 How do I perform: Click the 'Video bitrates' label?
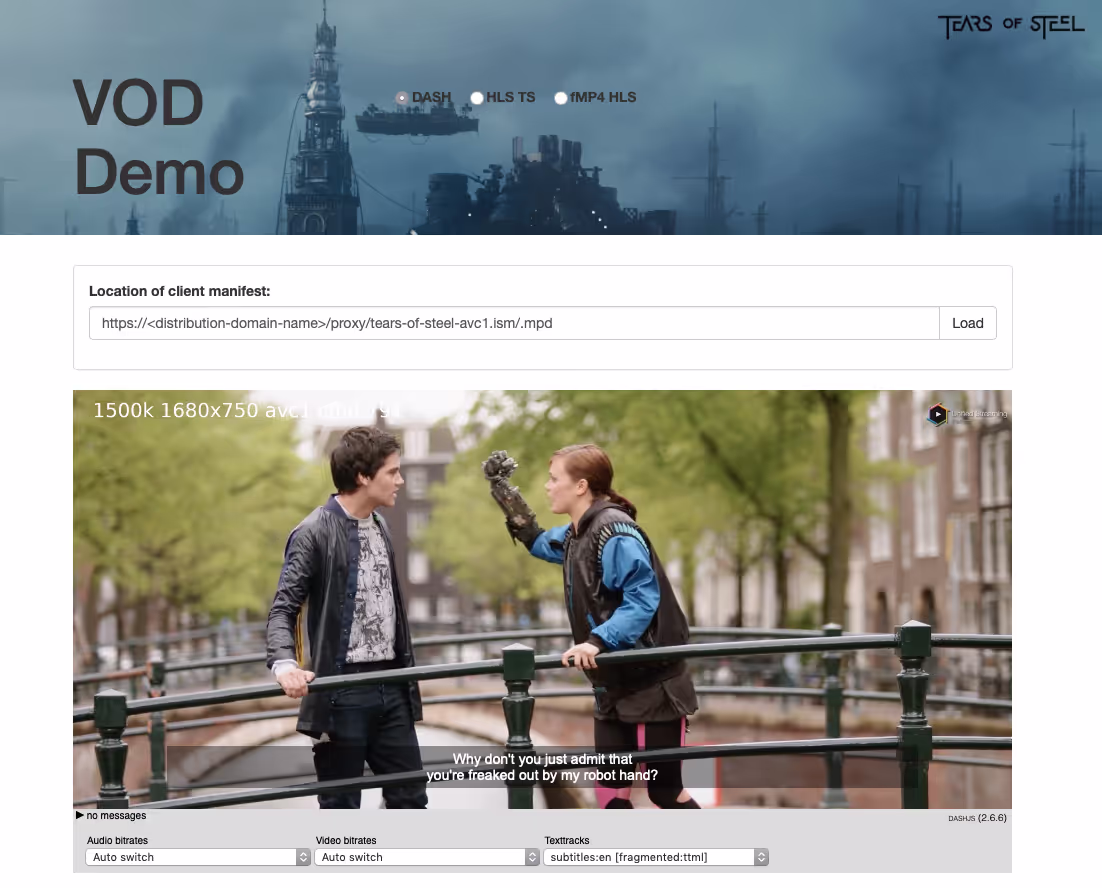[x=346, y=840]
